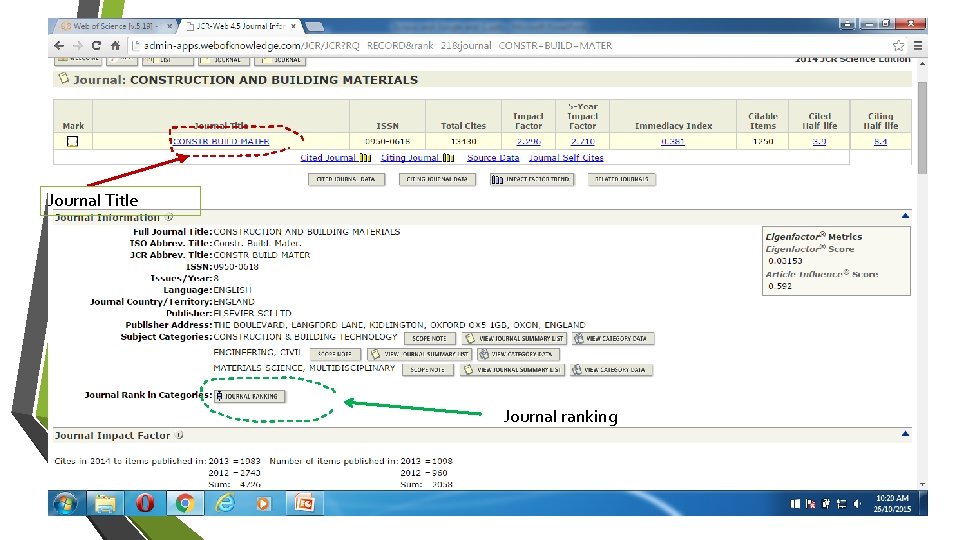Open Internet Explorer from the taskbar
This screenshot has height=540, width=960.
click(225, 503)
